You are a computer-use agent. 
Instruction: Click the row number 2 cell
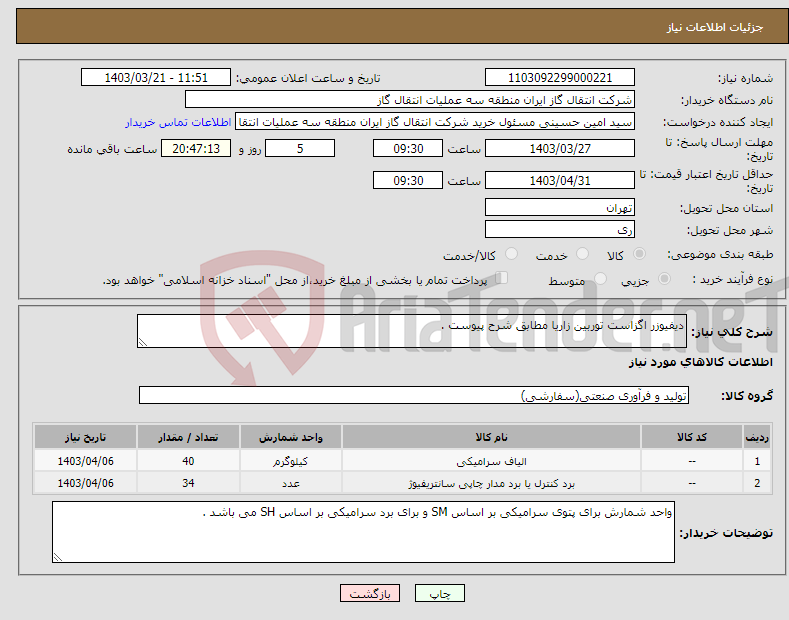point(757,483)
